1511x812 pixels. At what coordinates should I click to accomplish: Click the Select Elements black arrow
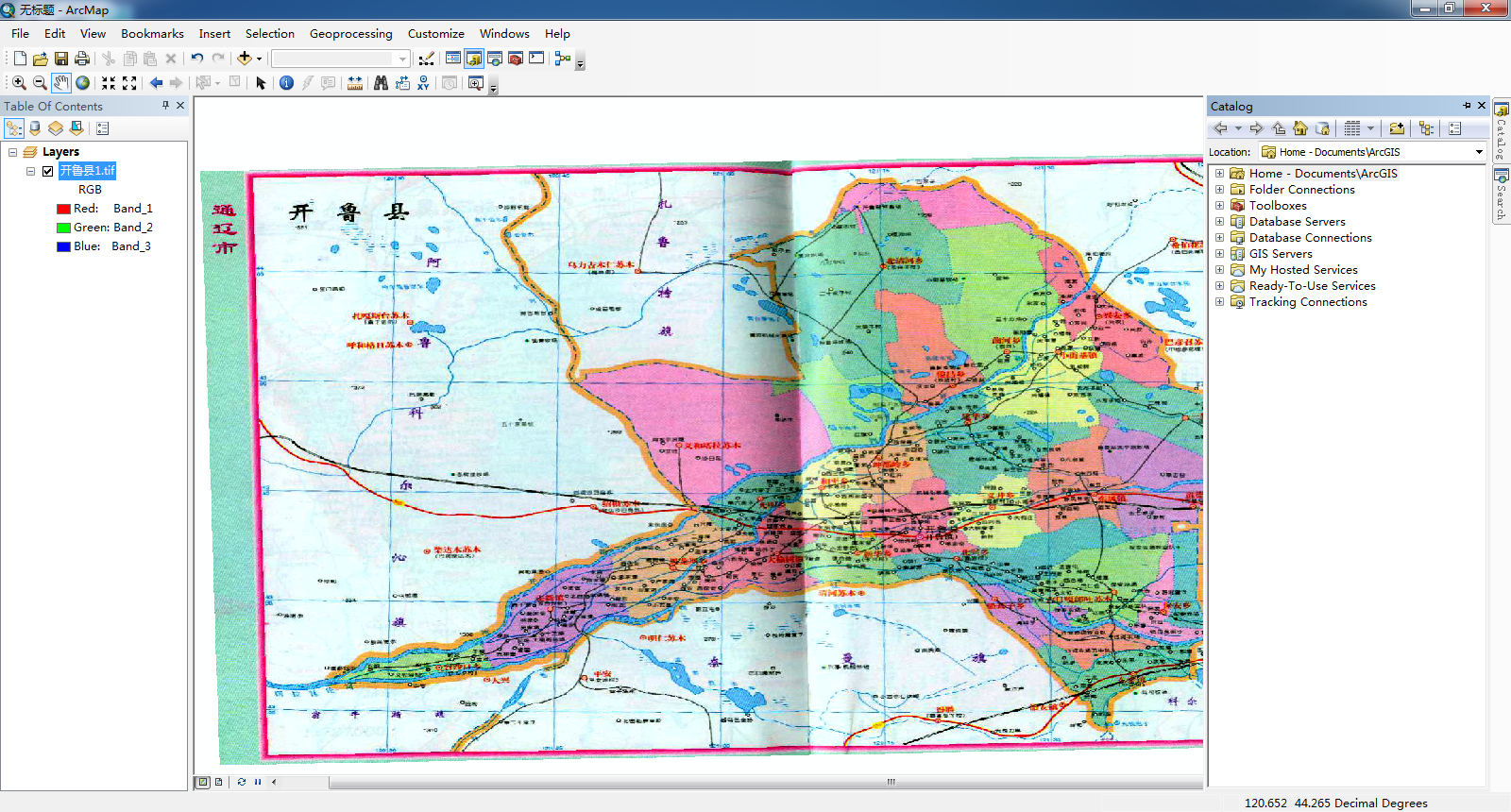pyautogui.click(x=262, y=83)
